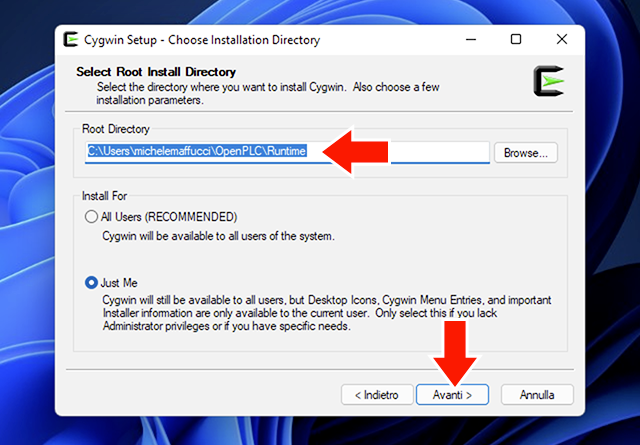Screen dimensions: 640x445
Task: Maximize the Cygwin Setup window
Action: click(516, 40)
